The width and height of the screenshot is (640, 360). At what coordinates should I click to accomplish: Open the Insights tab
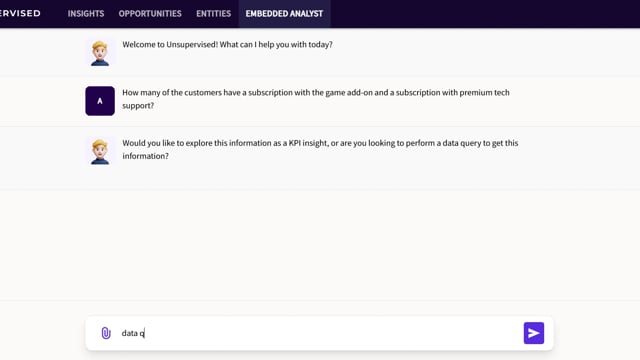point(86,13)
